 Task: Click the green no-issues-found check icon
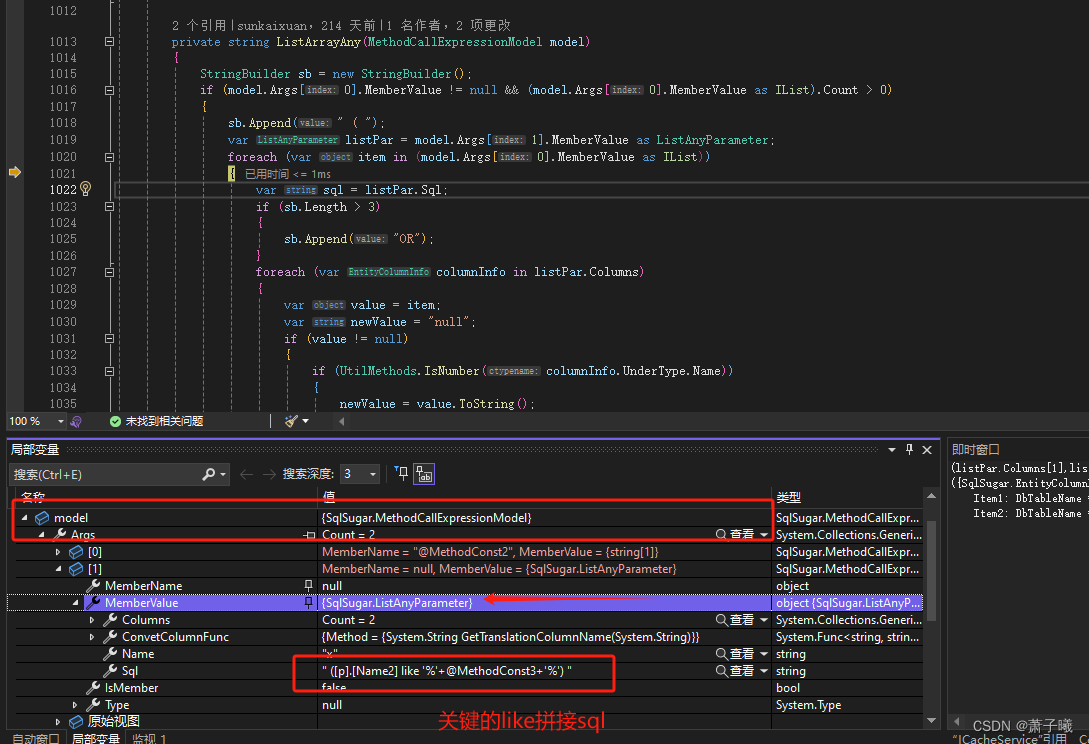pyautogui.click(x=115, y=421)
